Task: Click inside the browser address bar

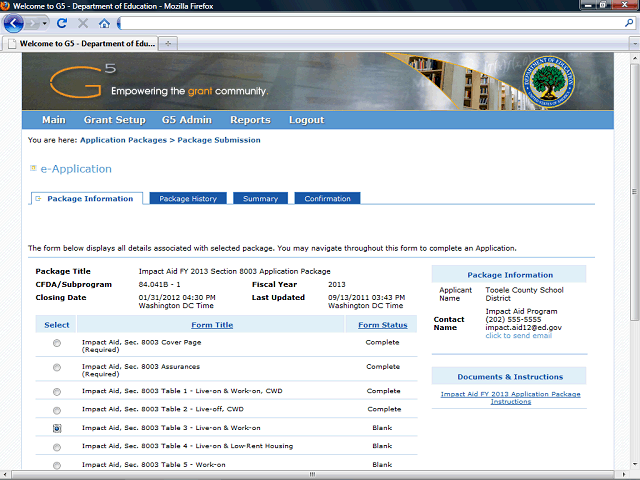Action: [x=371, y=23]
